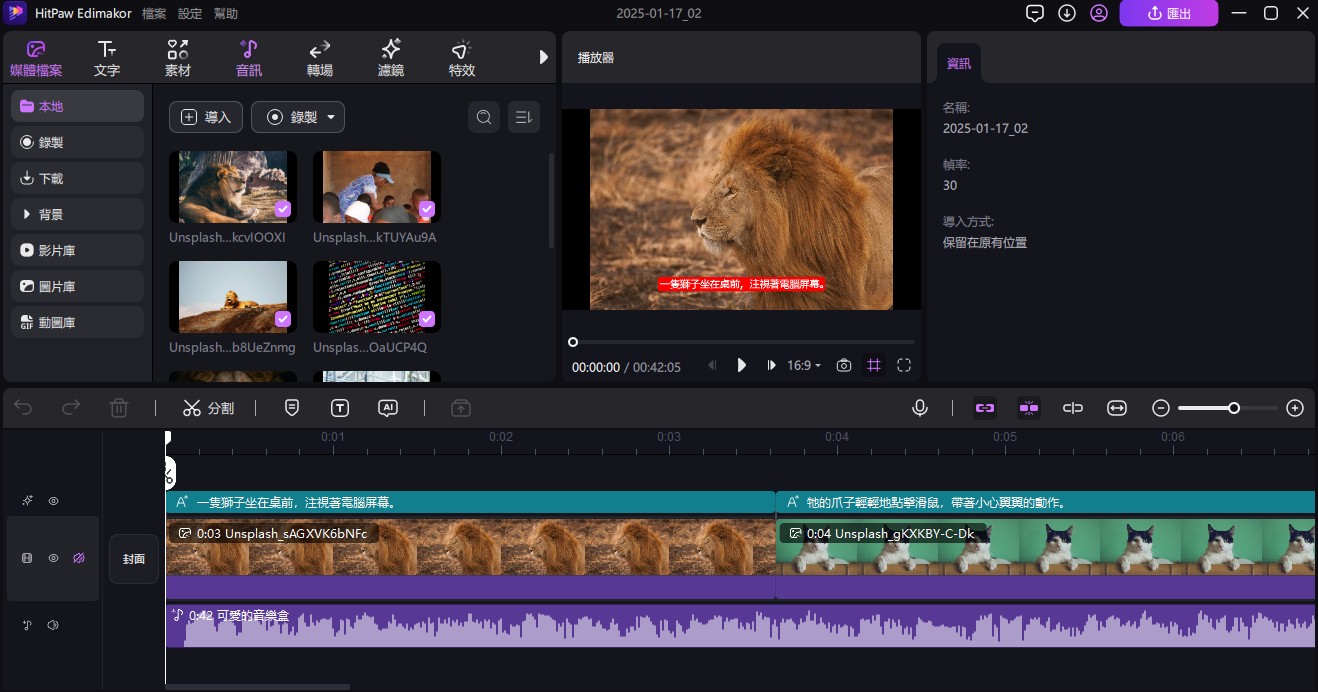Select the microphone voiceover record icon
Screen dimensions: 1318x692
pos(919,408)
